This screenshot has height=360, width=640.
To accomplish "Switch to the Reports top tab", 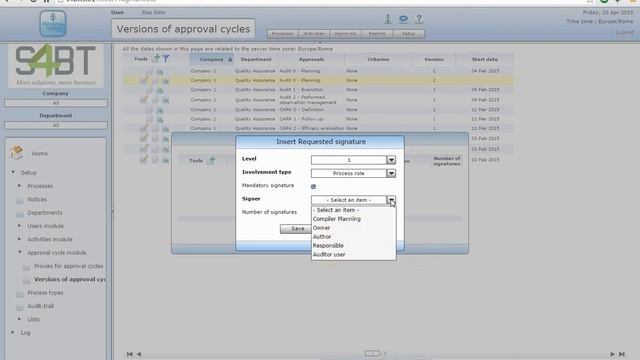I will click(377, 34).
